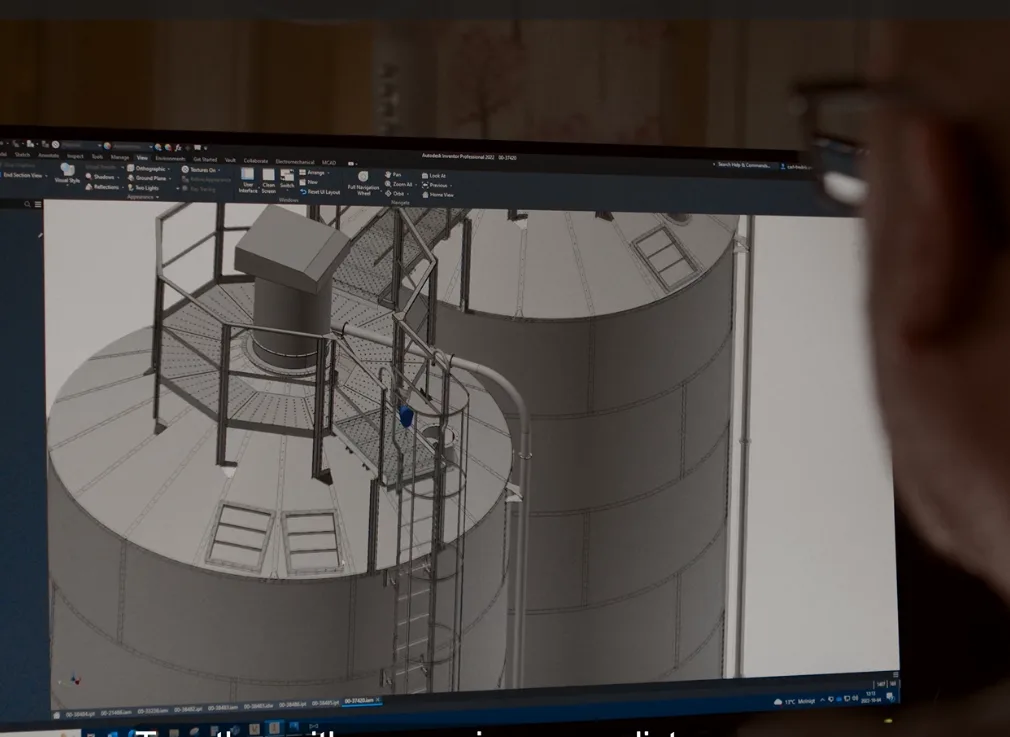Click End Section View
This screenshot has width=1010, height=737.
(21, 175)
